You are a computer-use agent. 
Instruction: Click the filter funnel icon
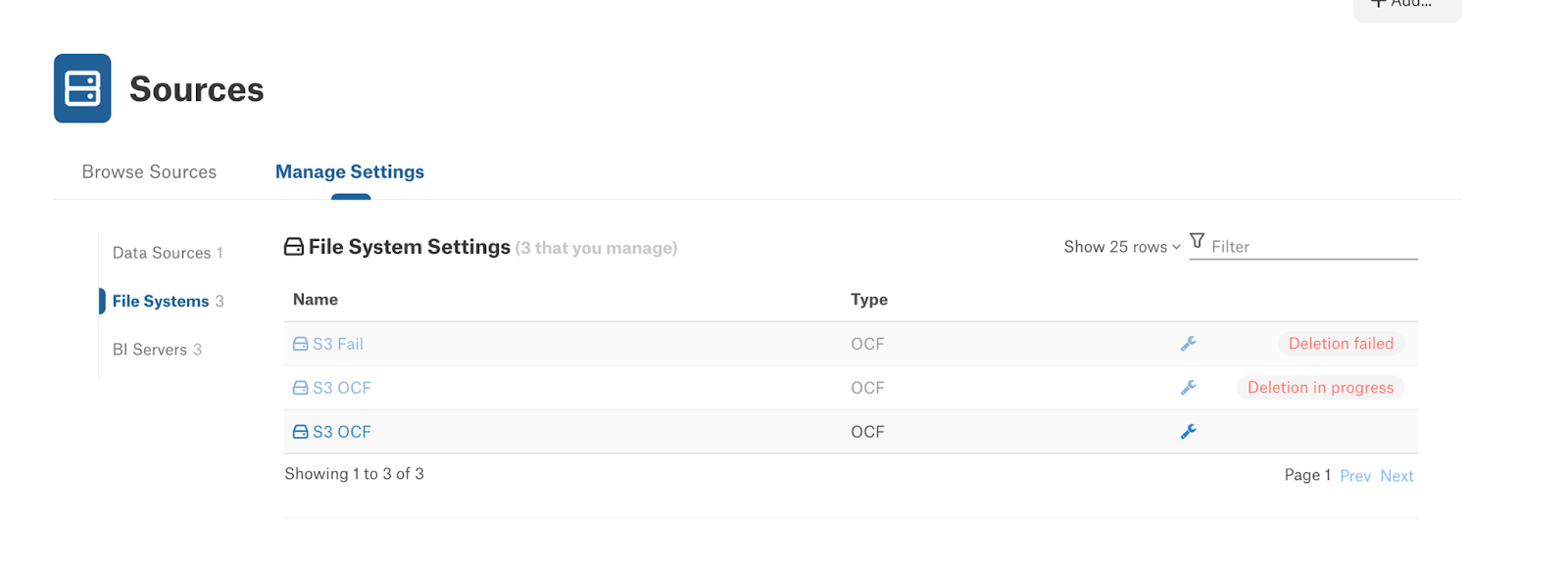(1197, 241)
